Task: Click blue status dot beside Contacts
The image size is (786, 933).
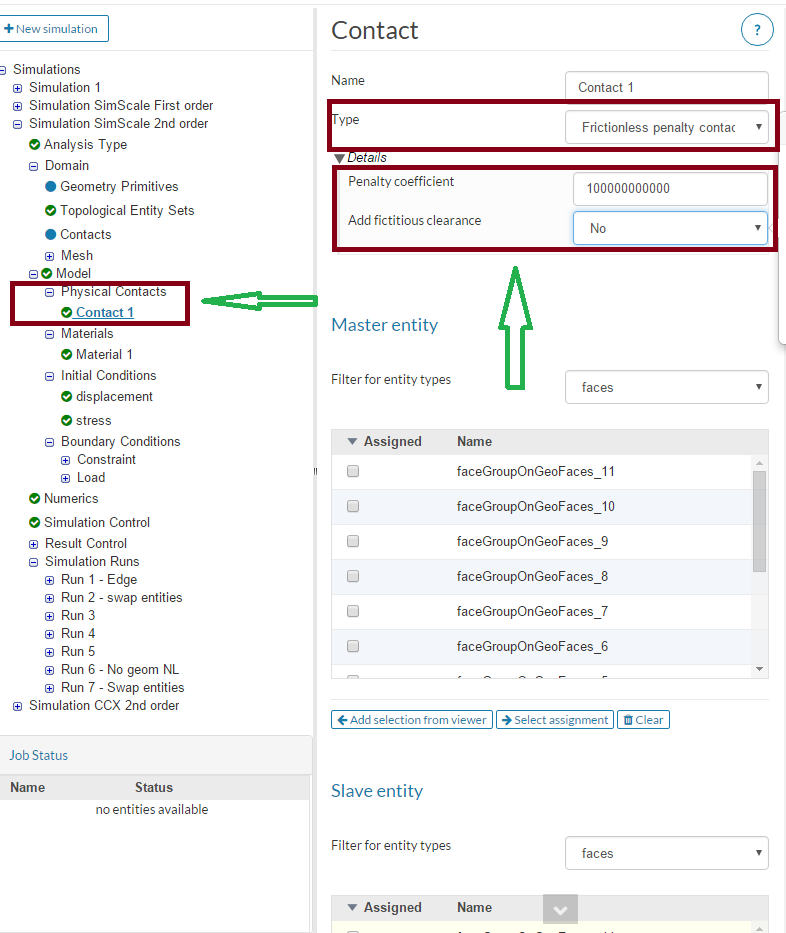Action: coord(51,235)
